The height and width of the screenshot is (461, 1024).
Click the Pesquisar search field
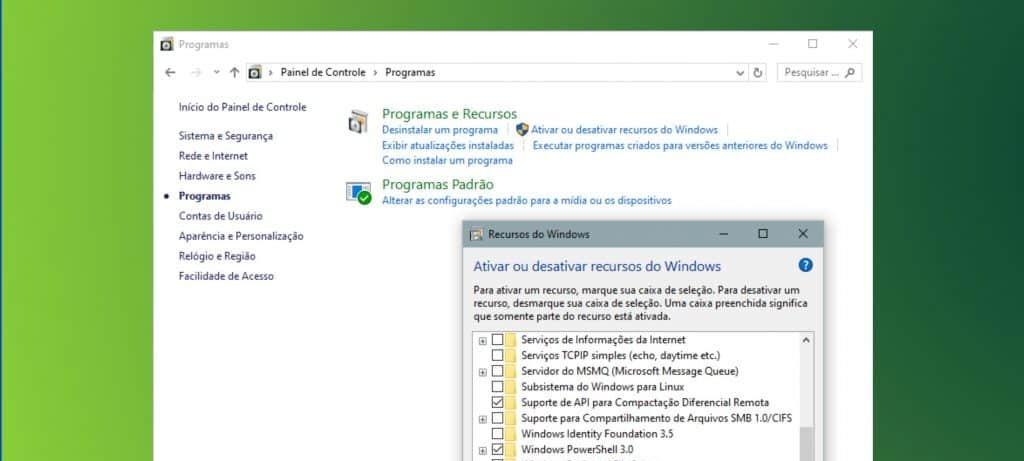coord(810,72)
